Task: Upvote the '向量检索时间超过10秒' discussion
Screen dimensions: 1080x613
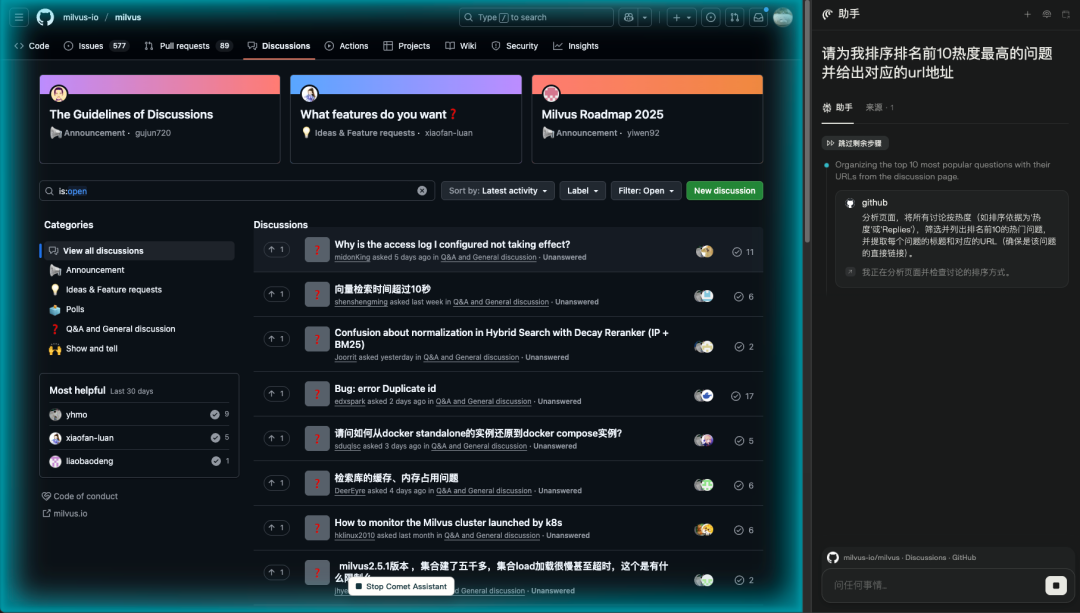Action: [x=276, y=294]
